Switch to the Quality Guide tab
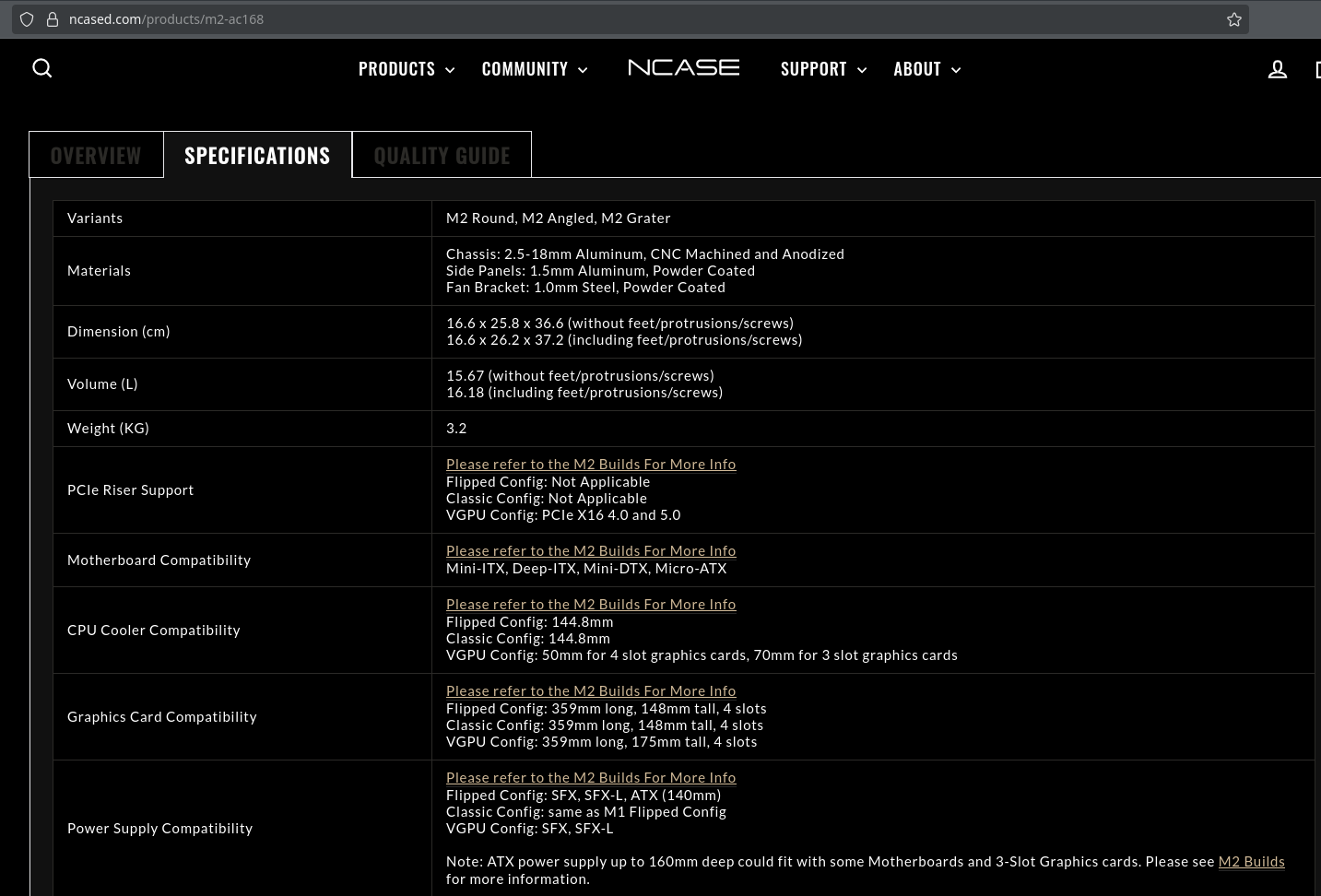This screenshot has width=1321, height=896. click(x=442, y=155)
